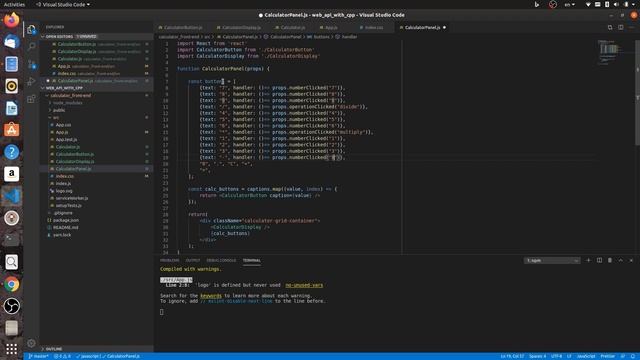Click the master branch in status bar
This screenshot has height=360, width=640.
(38, 356)
